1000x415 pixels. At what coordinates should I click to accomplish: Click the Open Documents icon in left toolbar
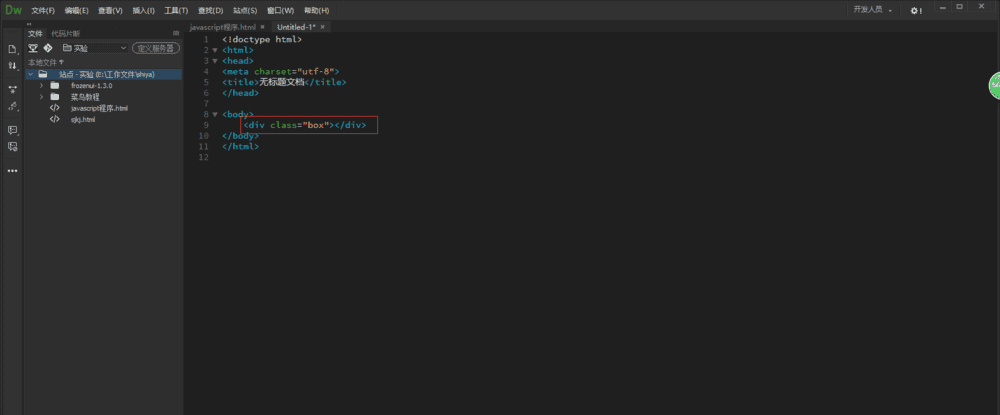tap(13, 49)
